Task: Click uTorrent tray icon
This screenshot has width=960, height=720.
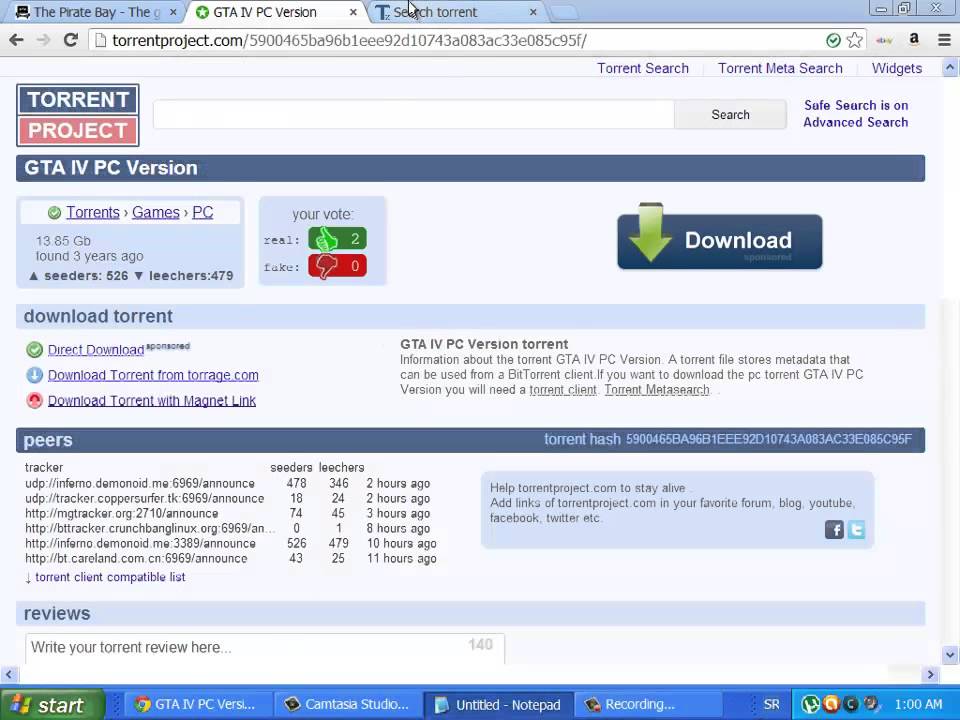Action: [811, 704]
